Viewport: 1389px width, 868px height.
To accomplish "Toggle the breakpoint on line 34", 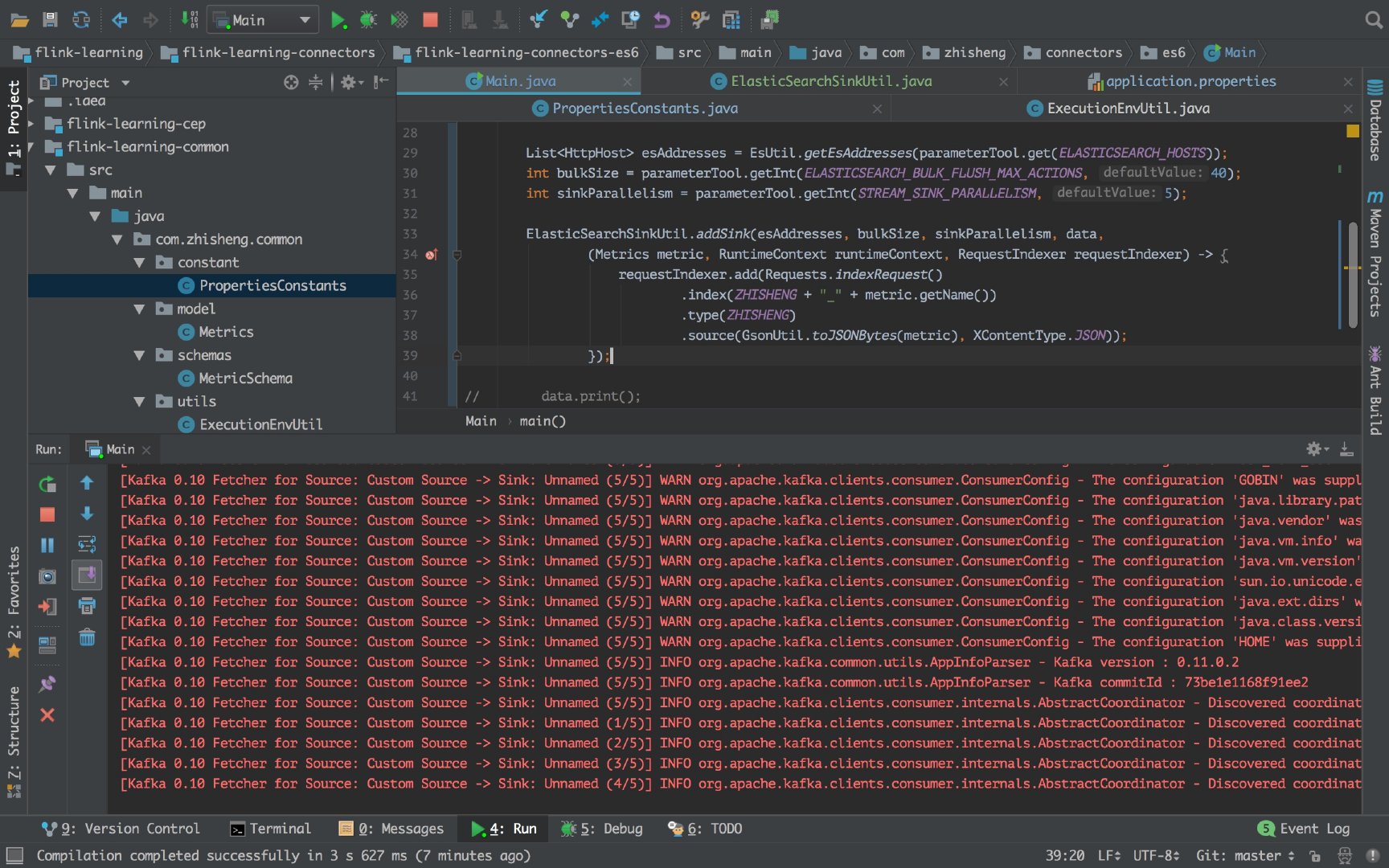I will (432, 255).
